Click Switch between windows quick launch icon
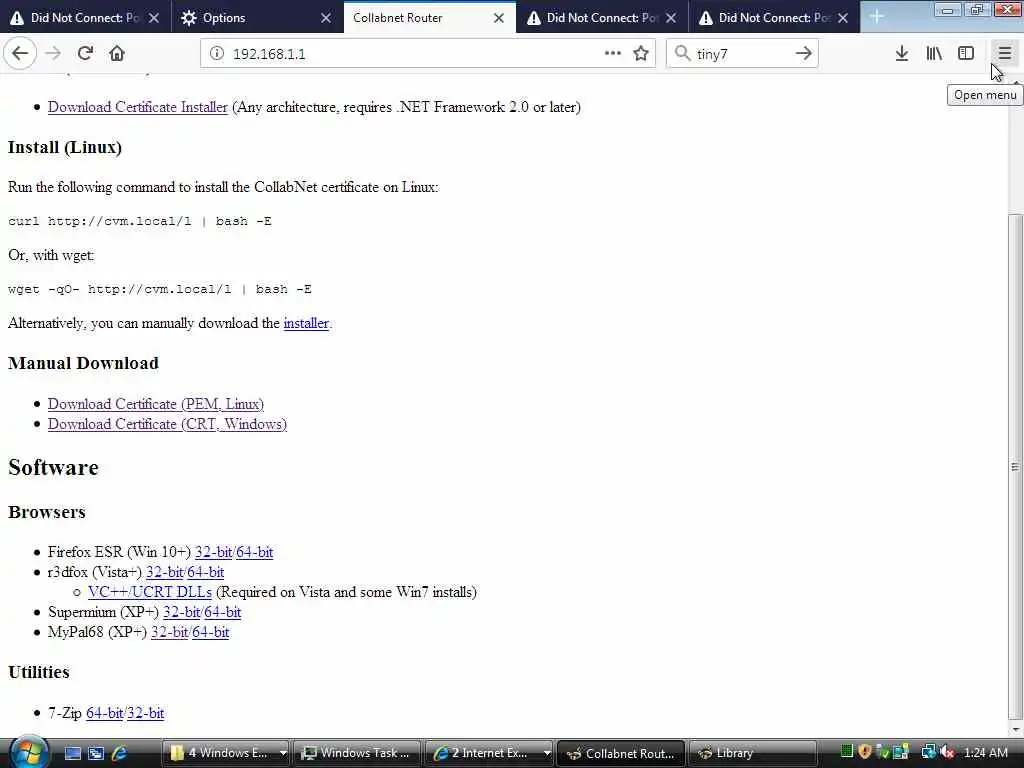Image resolution: width=1024 pixels, height=768 pixels. [96, 753]
